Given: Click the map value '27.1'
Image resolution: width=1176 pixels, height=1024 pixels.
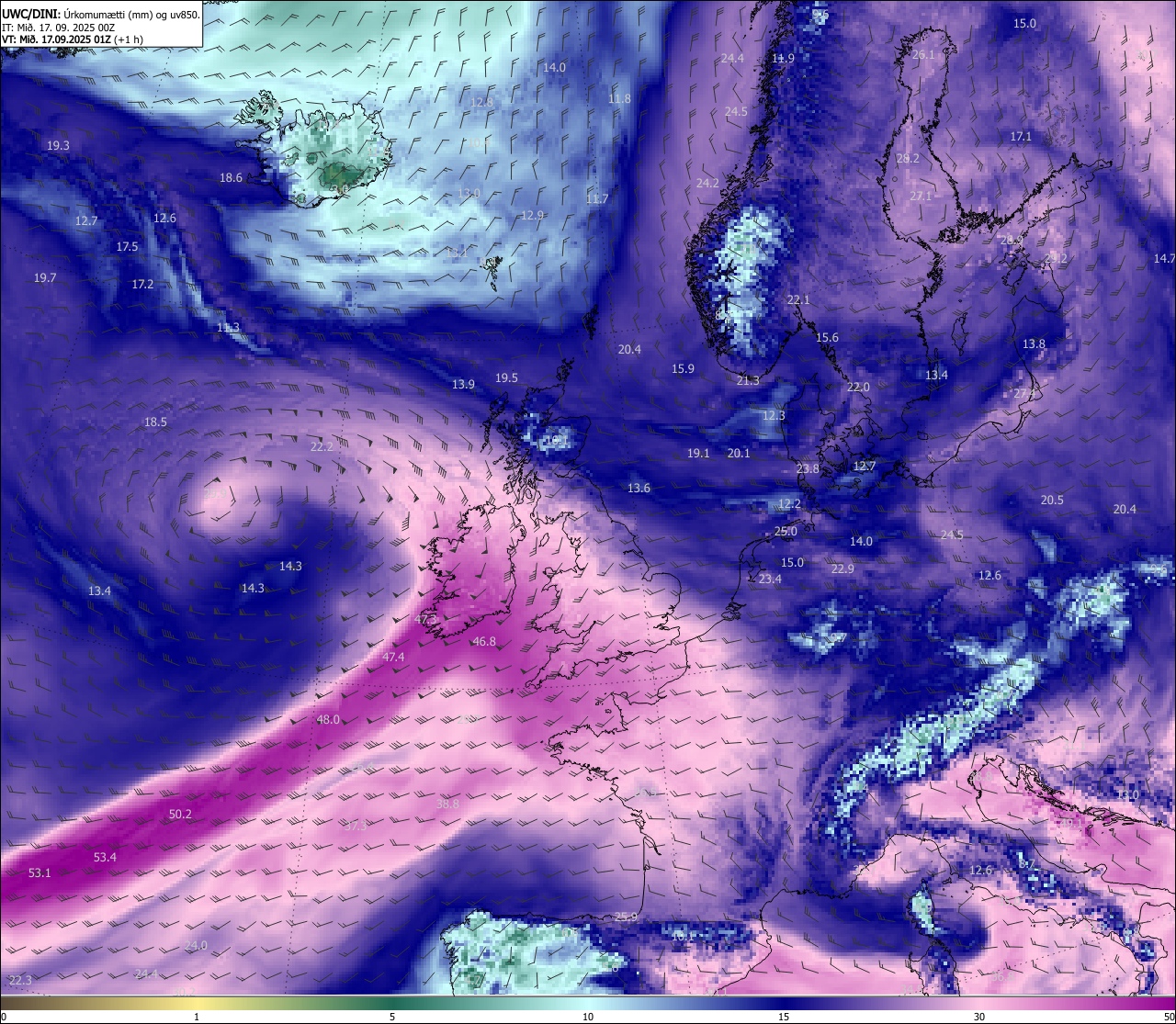Looking at the screenshot, I should (x=921, y=196).
